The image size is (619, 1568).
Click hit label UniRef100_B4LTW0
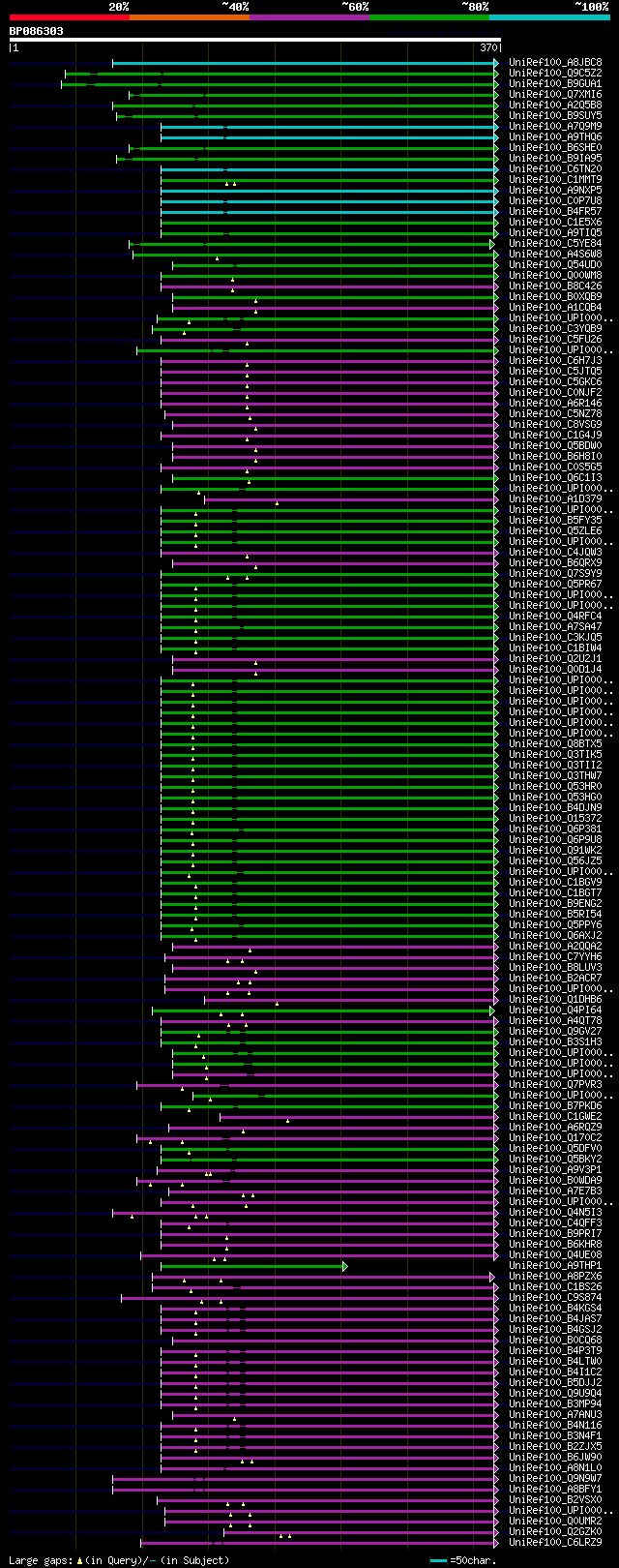[x=555, y=1362]
